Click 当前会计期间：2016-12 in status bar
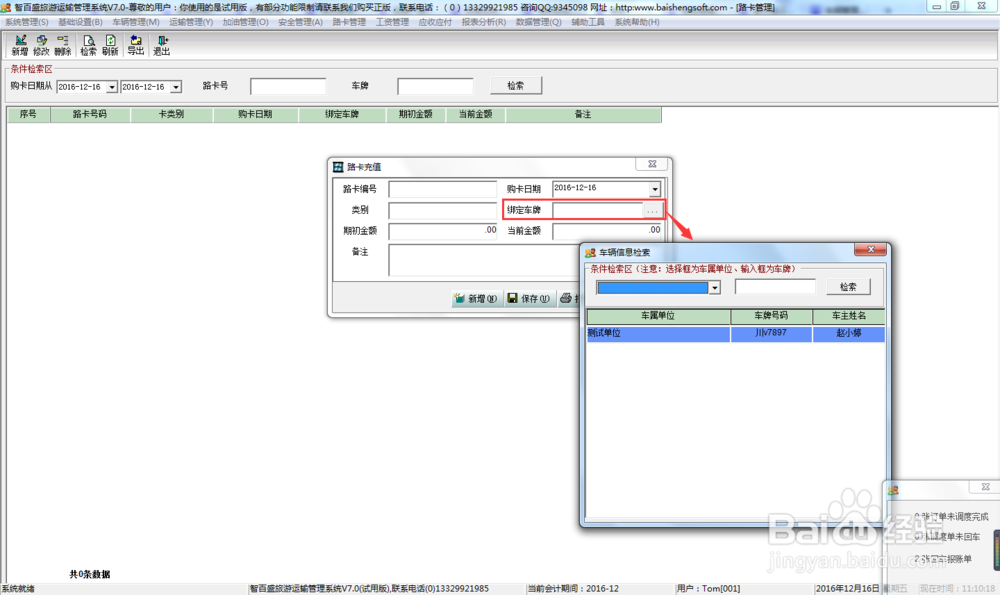Image resolution: width=1000 pixels, height=595 pixels. pos(573,589)
